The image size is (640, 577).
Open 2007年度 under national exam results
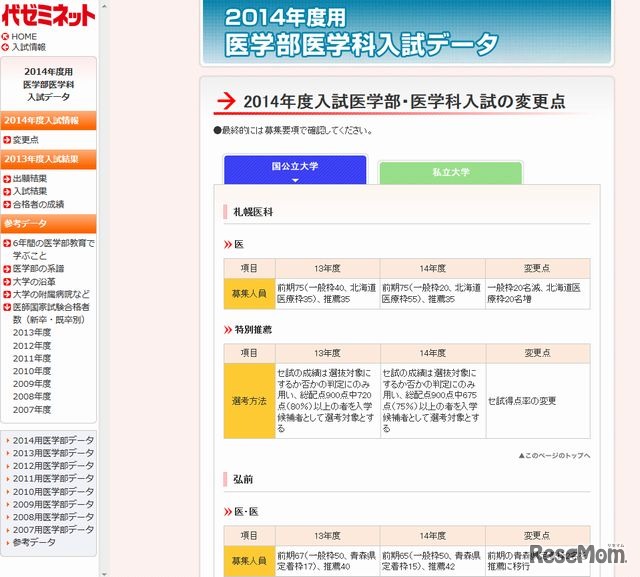(32, 410)
